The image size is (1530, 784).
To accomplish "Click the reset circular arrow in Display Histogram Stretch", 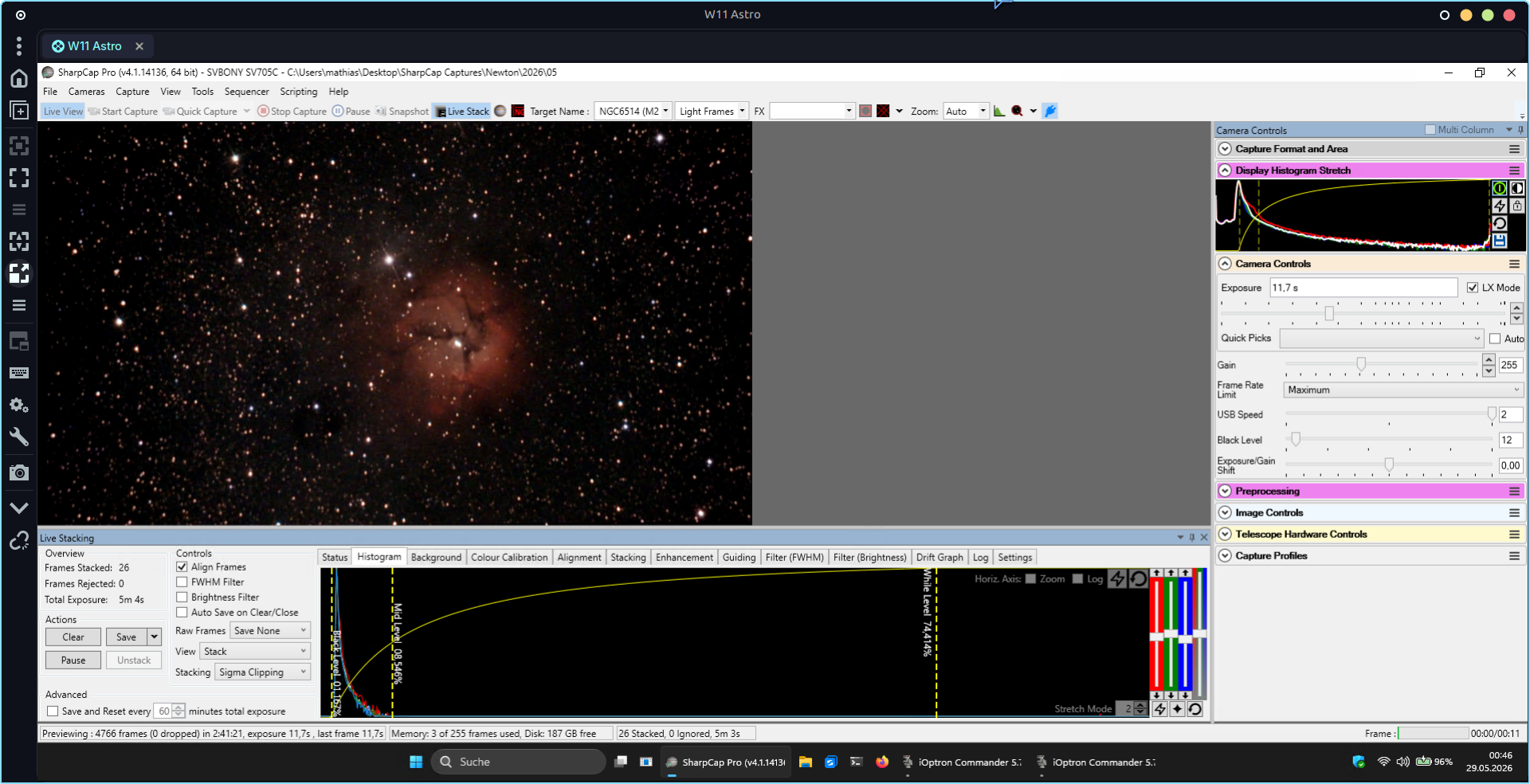I will [x=1499, y=223].
